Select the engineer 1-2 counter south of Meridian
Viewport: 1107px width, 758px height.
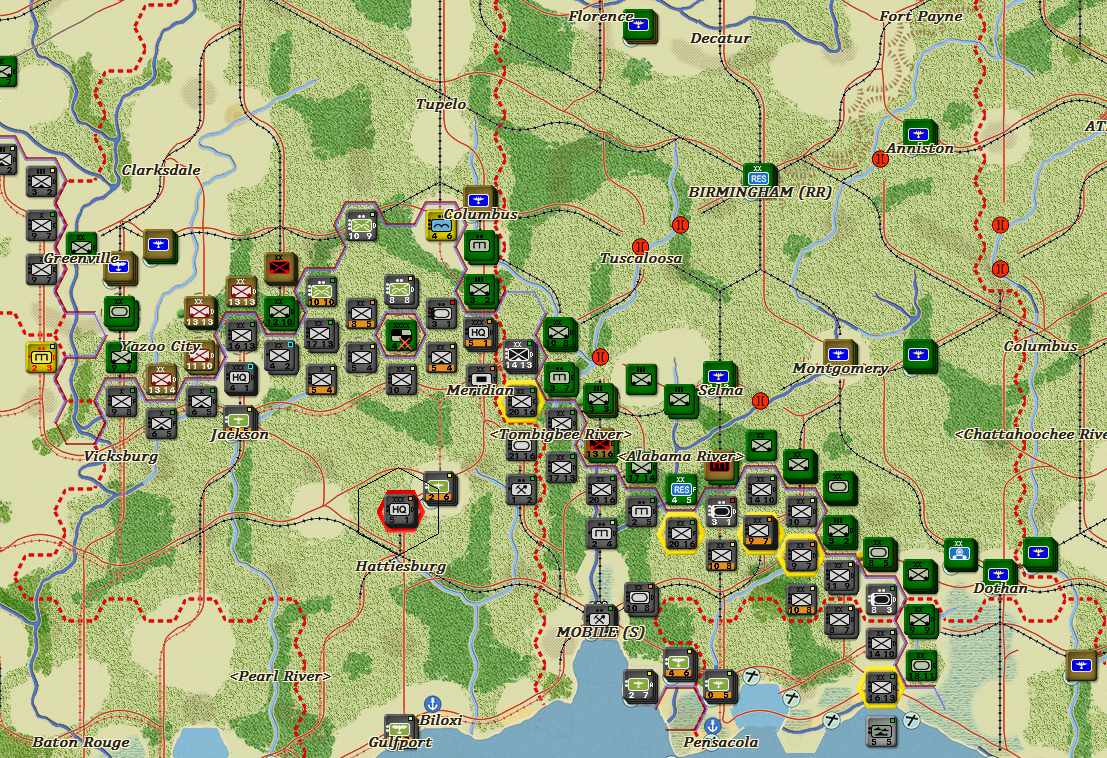click(522, 489)
